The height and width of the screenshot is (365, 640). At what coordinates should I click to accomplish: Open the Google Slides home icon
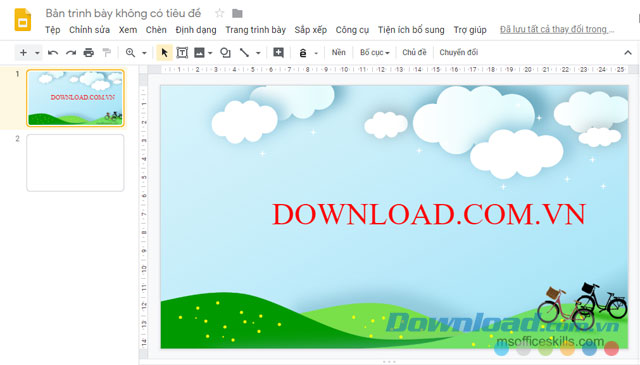pyautogui.click(x=22, y=20)
